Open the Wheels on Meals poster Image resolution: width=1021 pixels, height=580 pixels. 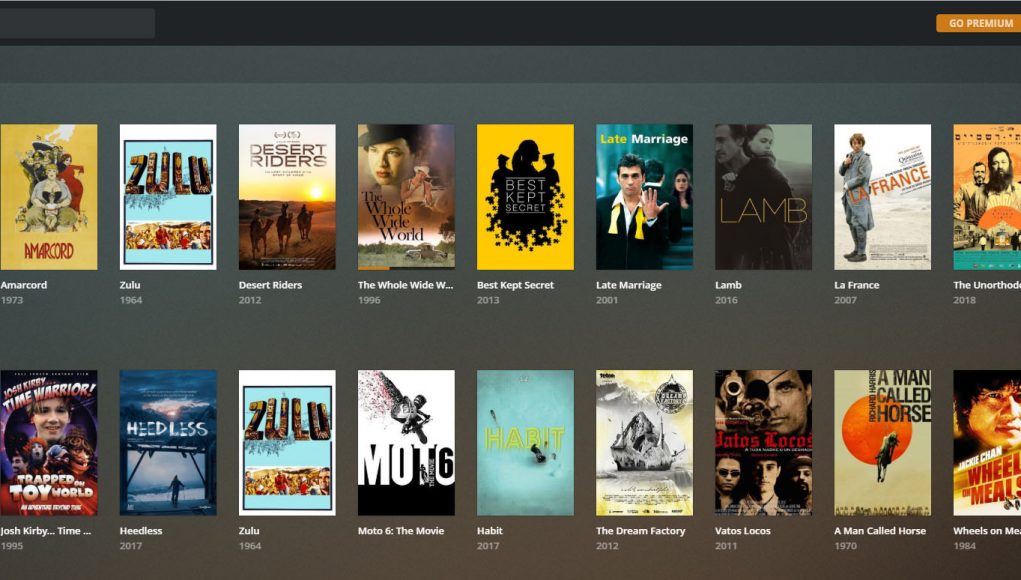tap(987, 443)
